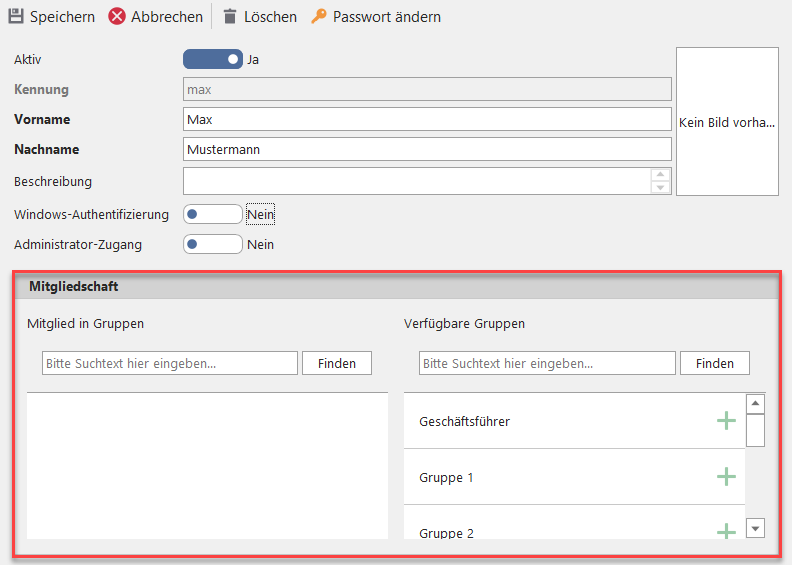The width and height of the screenshot is (792, 565).
Task: Focus the Nachname text field
Action: [427, 150]
